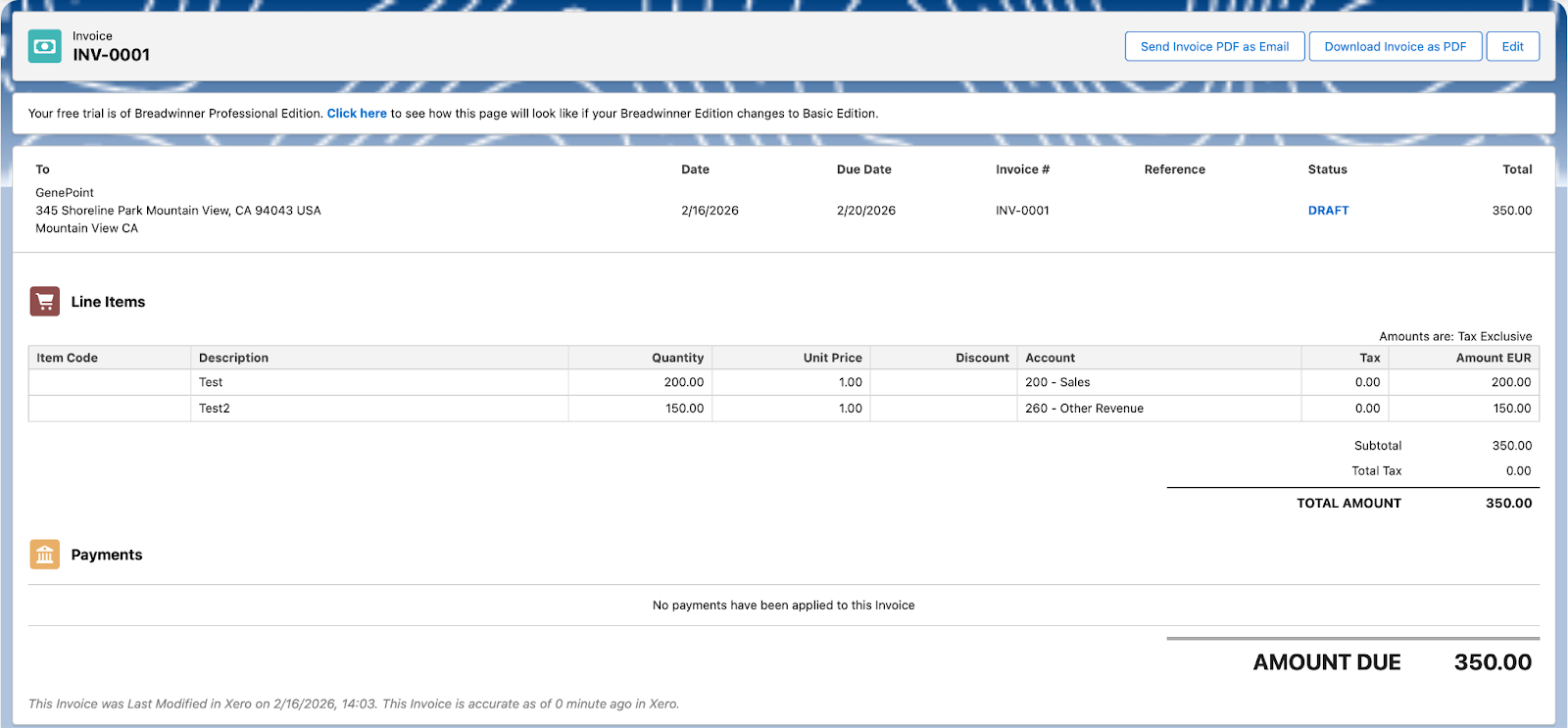1568x728 pixels.
Task: Click the GenePoint customer name
Action: [65, 193]
